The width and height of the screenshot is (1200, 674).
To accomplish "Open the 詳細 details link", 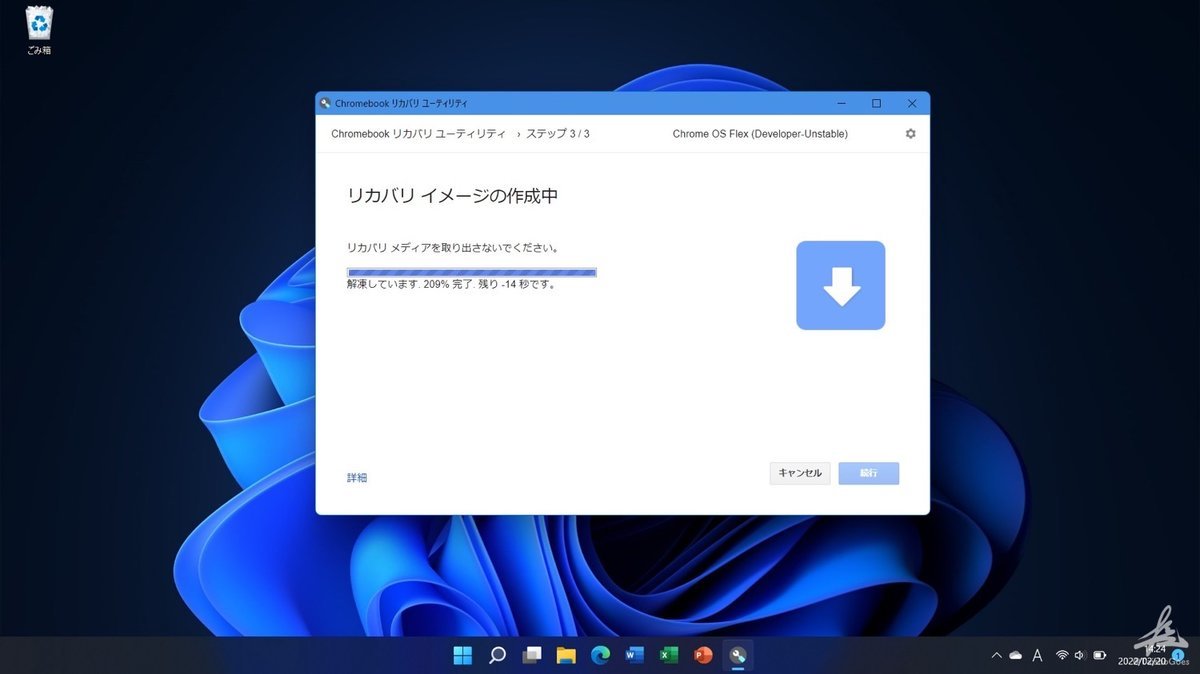I will pos(357,478).
